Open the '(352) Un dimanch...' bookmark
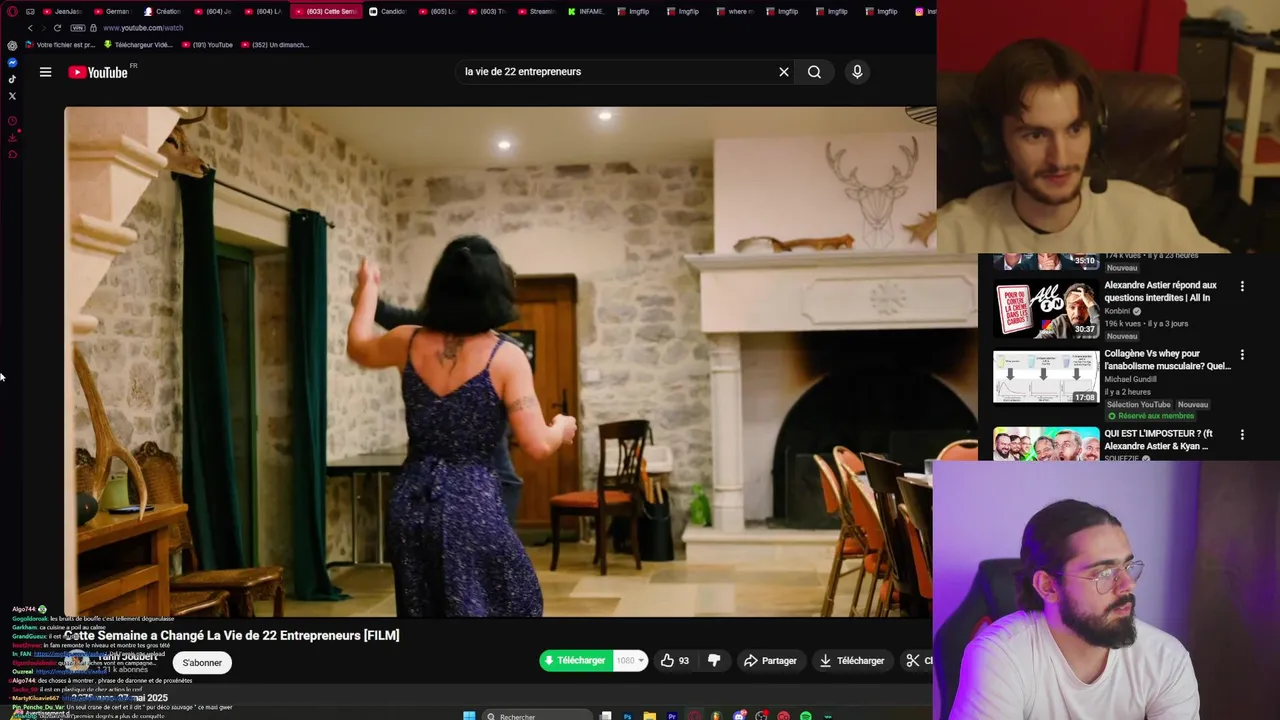This screenshot has height=720, width=1280. click(275, 45)
